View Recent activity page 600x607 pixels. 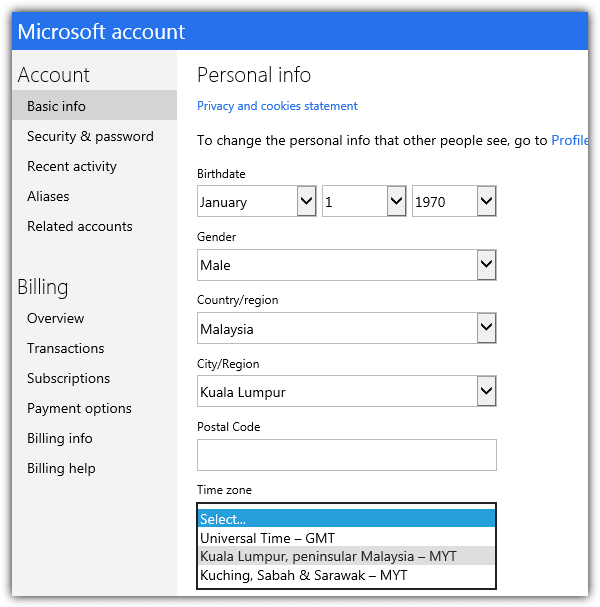(72, 166)
